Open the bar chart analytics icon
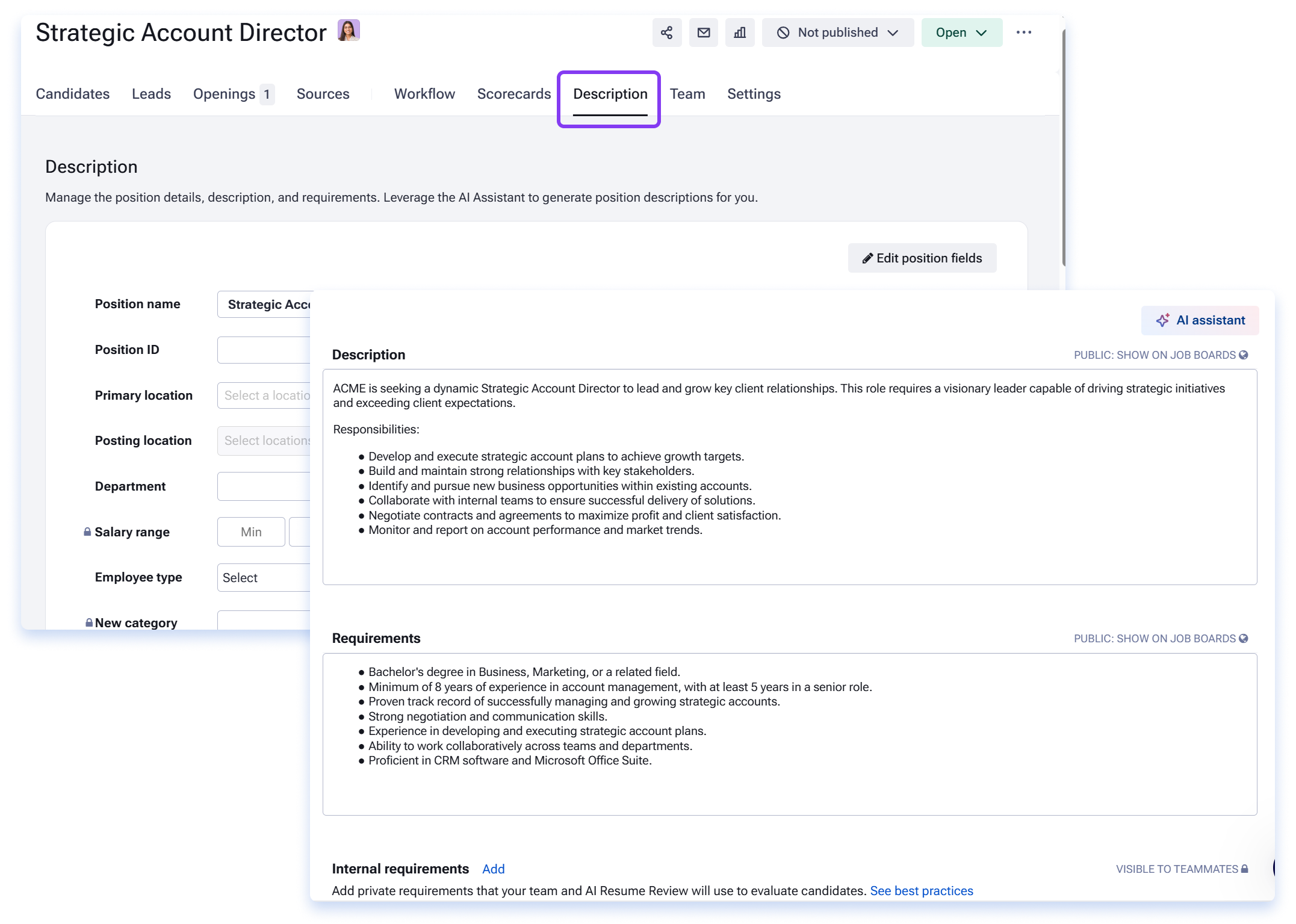The height and width of the screenshot is (924, 1296). click(x=740, y=33)
